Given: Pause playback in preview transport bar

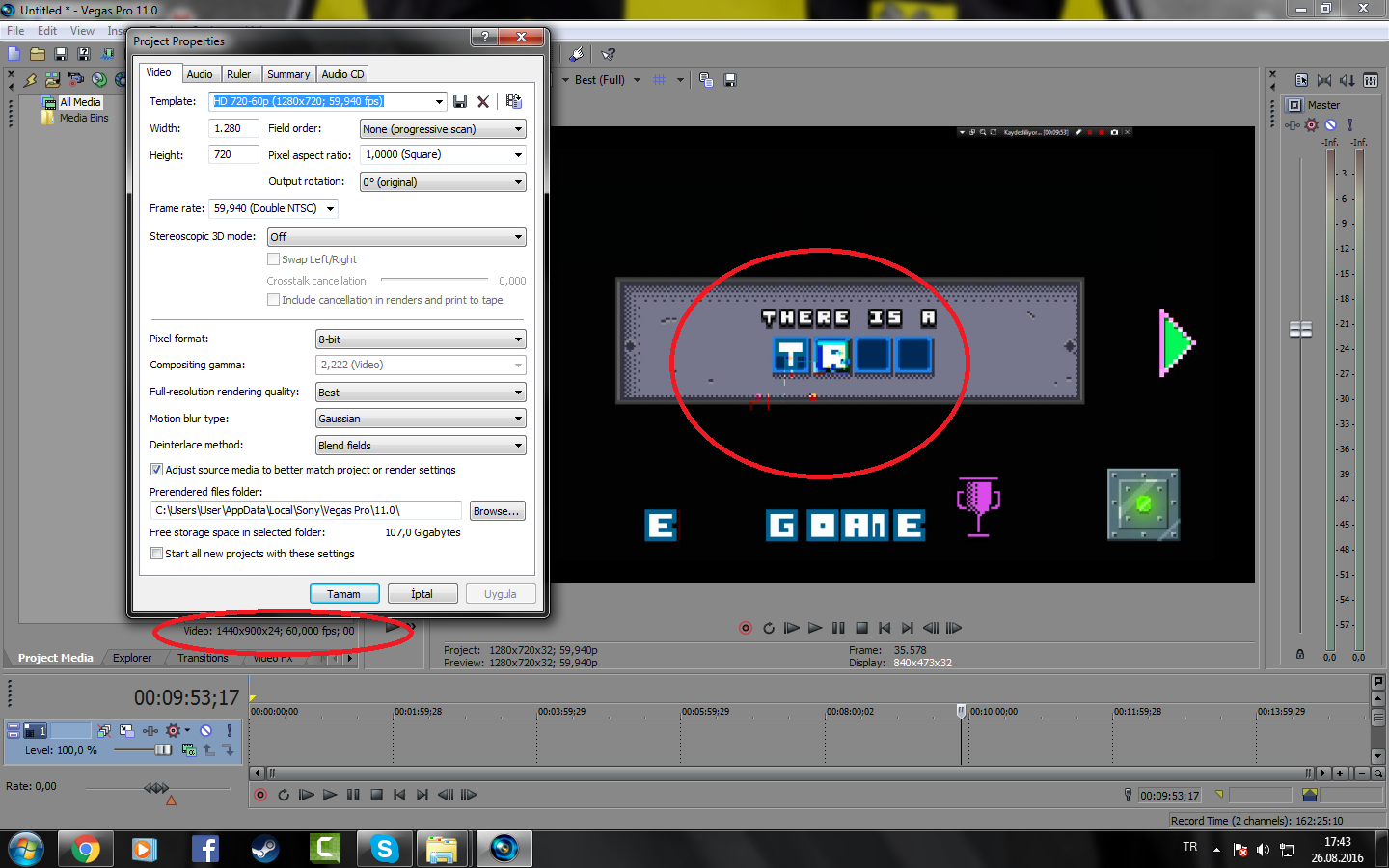Looking at the screenshot, I should 838,628.
